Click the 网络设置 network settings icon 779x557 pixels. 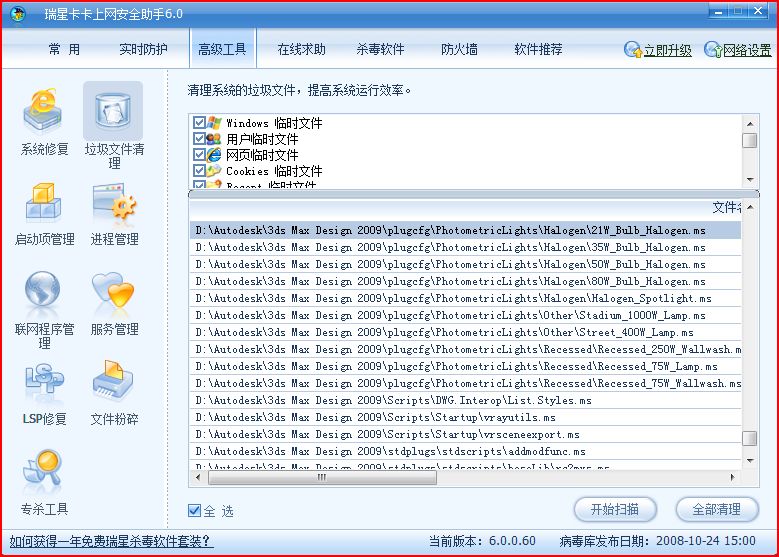pos(713,49)
